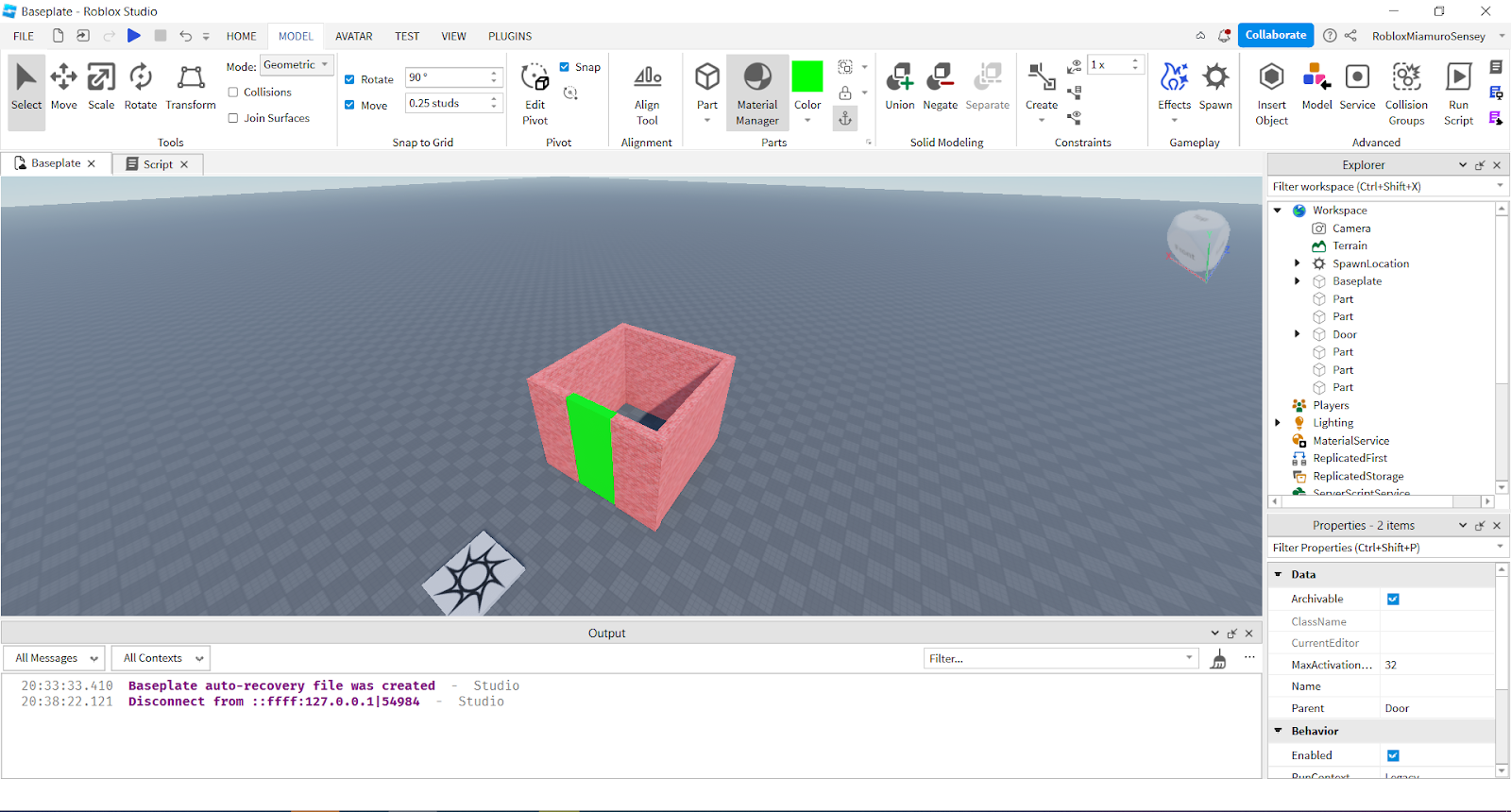The image size is (1511, 812).
Task: Click the Collaborate button
Action: click(x=1276, y=35)
